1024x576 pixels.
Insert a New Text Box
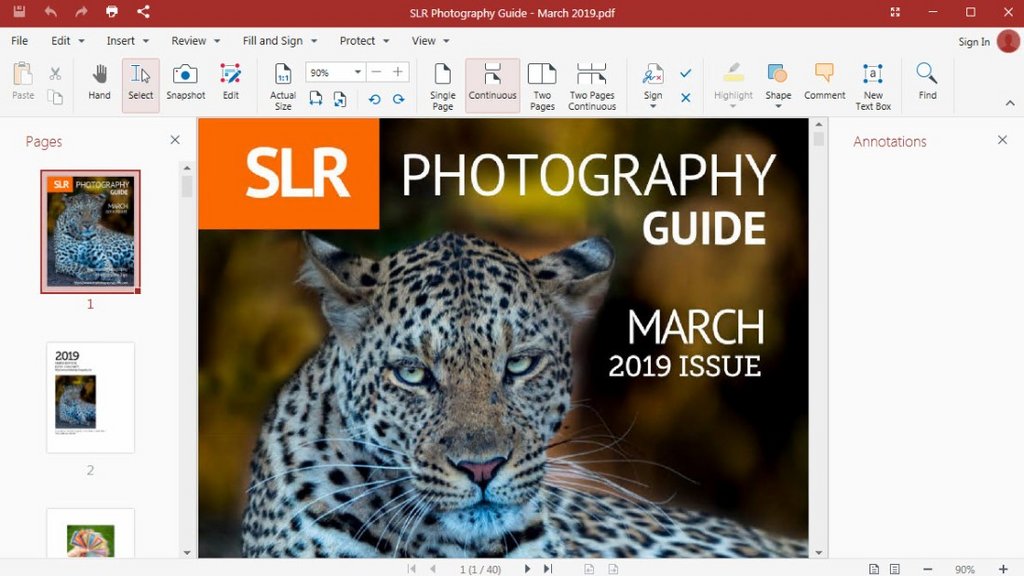873,86
